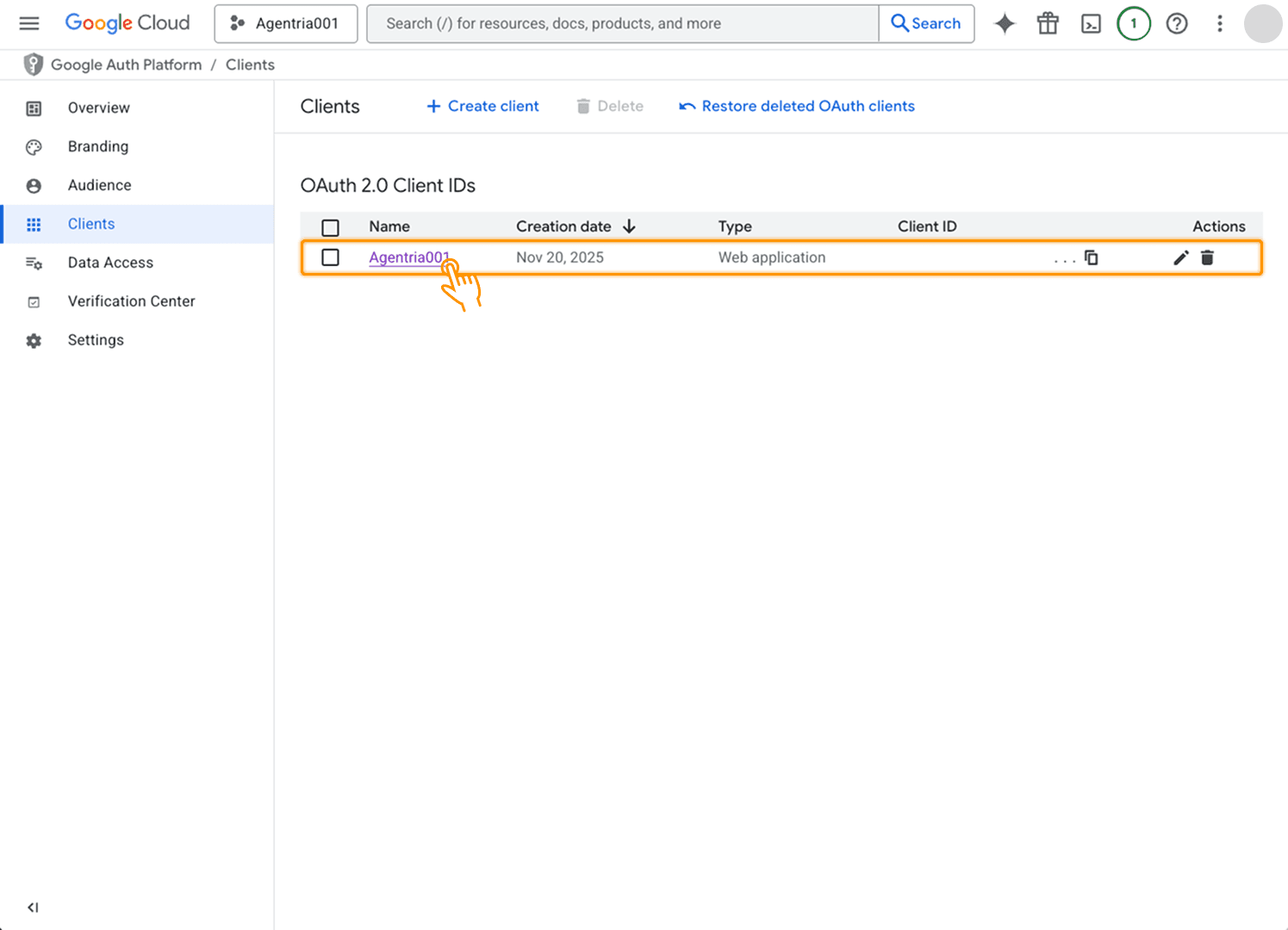Open the Gemini sparkle assistant icon
The height and width of the screenshot is (930, 1288).
coord(1005,23)
